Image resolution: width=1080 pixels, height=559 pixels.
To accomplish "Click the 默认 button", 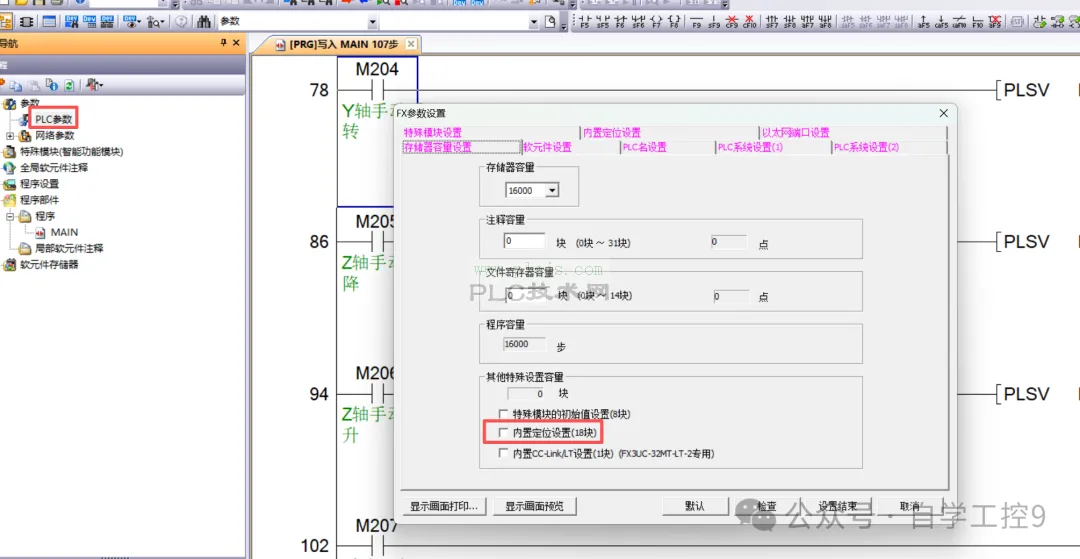I will 695,506.
